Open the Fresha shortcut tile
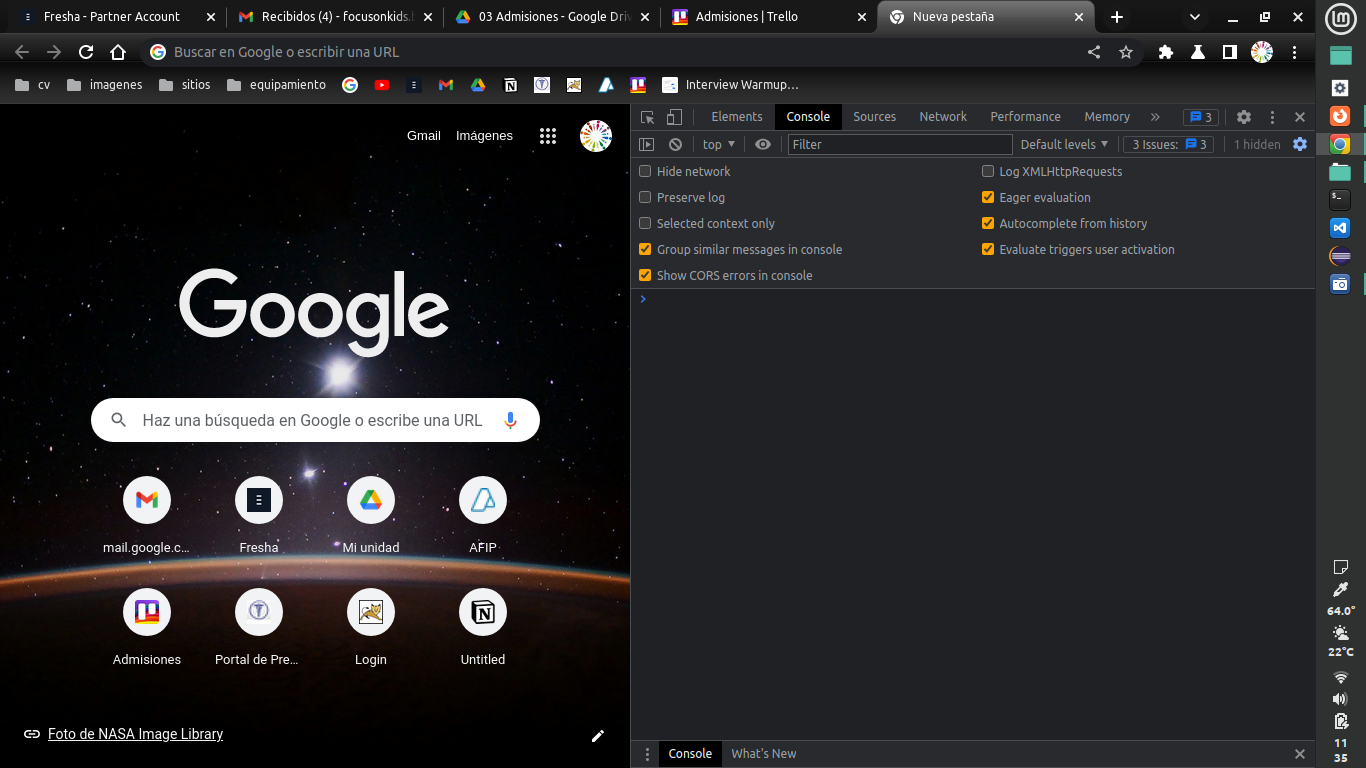The width and height of the screenshot is (1366, 768). (259, 516)
